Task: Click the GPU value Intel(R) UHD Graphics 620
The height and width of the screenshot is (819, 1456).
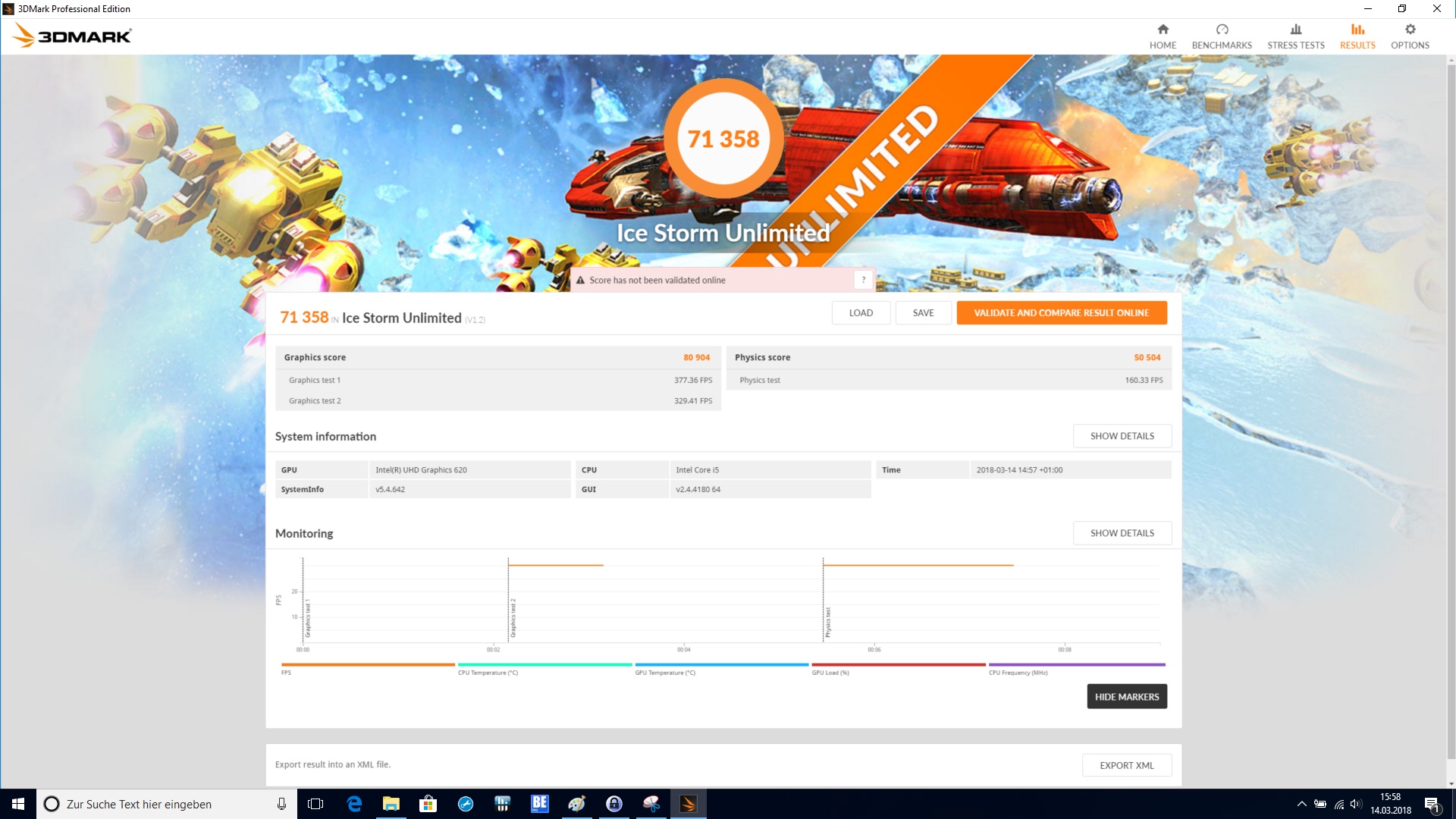Action: 421,470
